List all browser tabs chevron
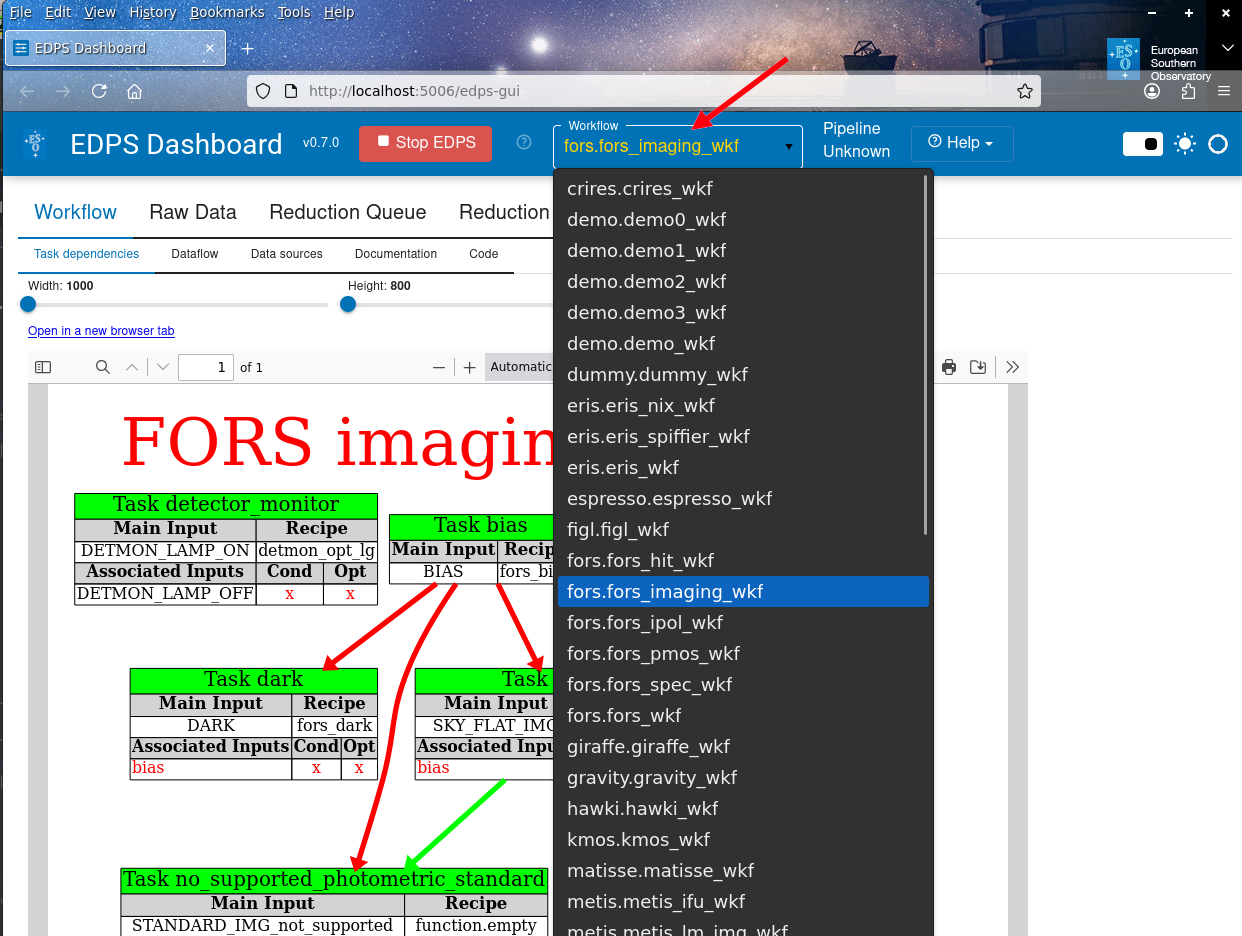The height and width of the screenshot is (936, 1242). 1228,48
